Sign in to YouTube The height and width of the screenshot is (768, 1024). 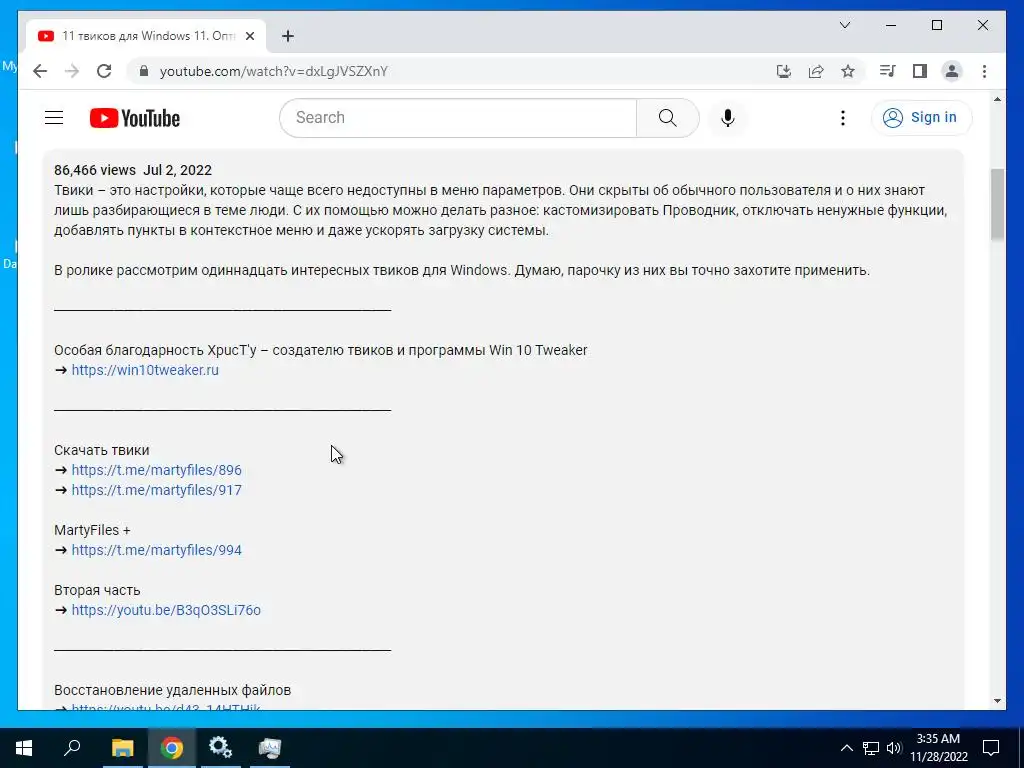click(921, 118)
